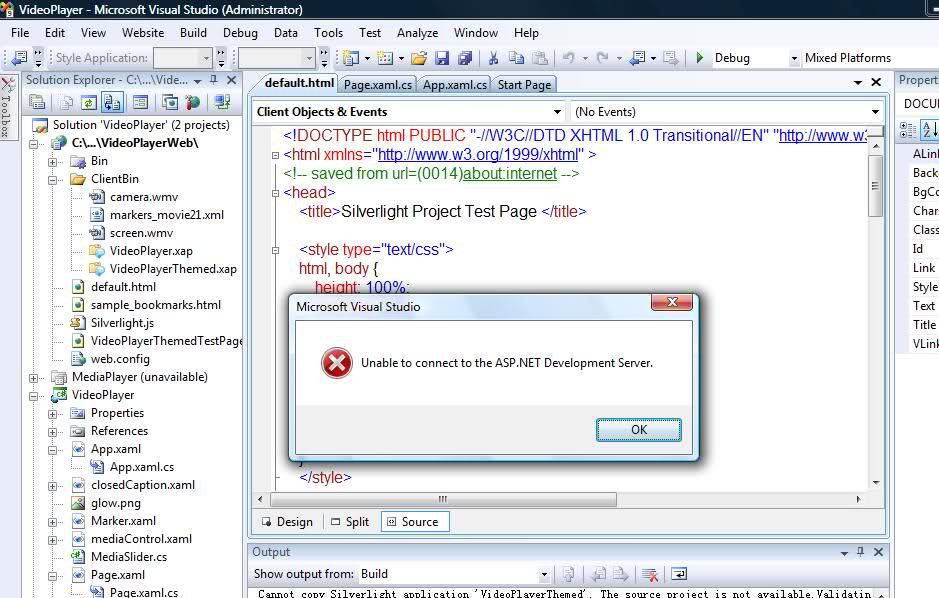Click the Navigate Backward toolbar icon
Image resolution: width=939 pixels, height=598 pixels.
(637, 58)
